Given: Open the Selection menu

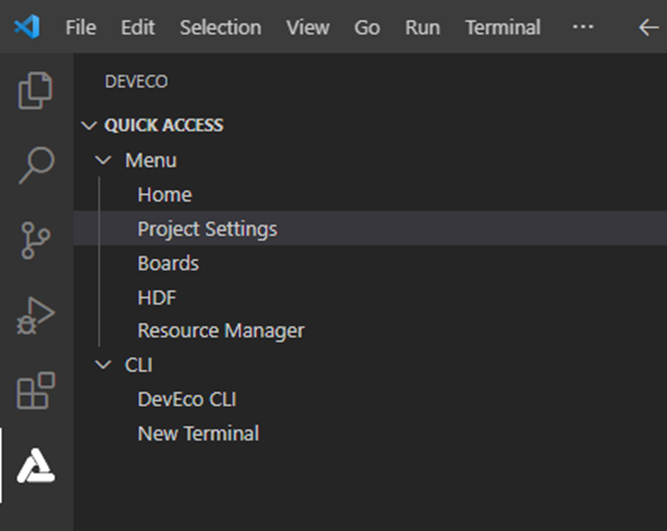Looking at the screenshot, I should (x=218, y=27).
